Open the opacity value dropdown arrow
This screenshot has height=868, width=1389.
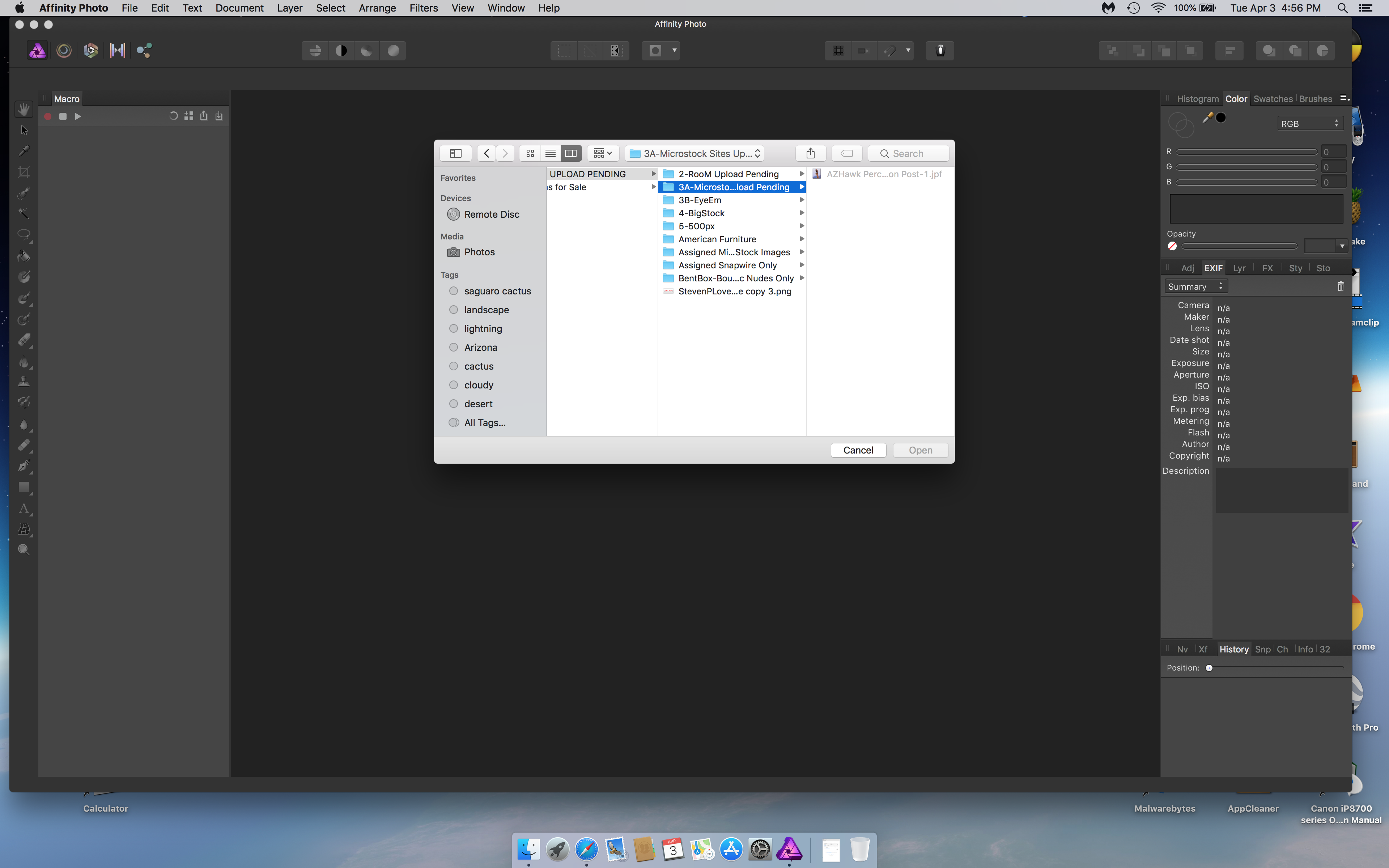pyautogui.click(x=1341, y=246)
